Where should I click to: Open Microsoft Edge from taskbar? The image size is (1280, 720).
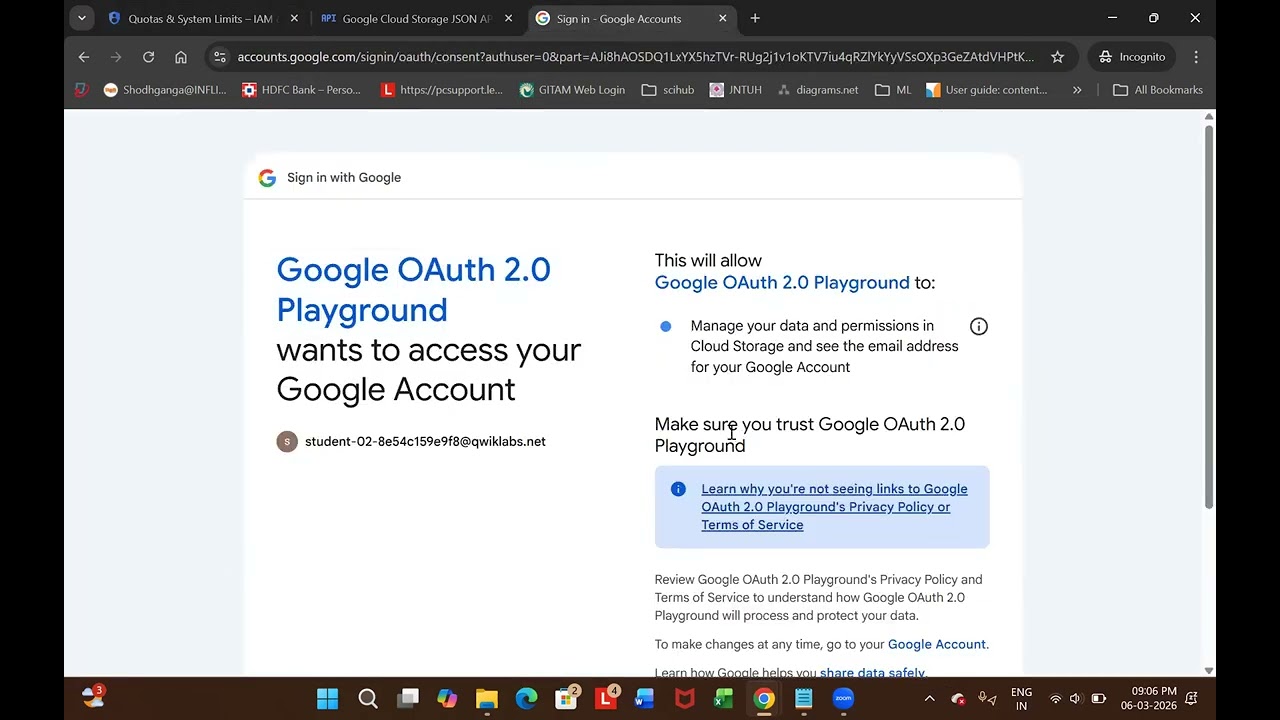[x=526, y=699]
